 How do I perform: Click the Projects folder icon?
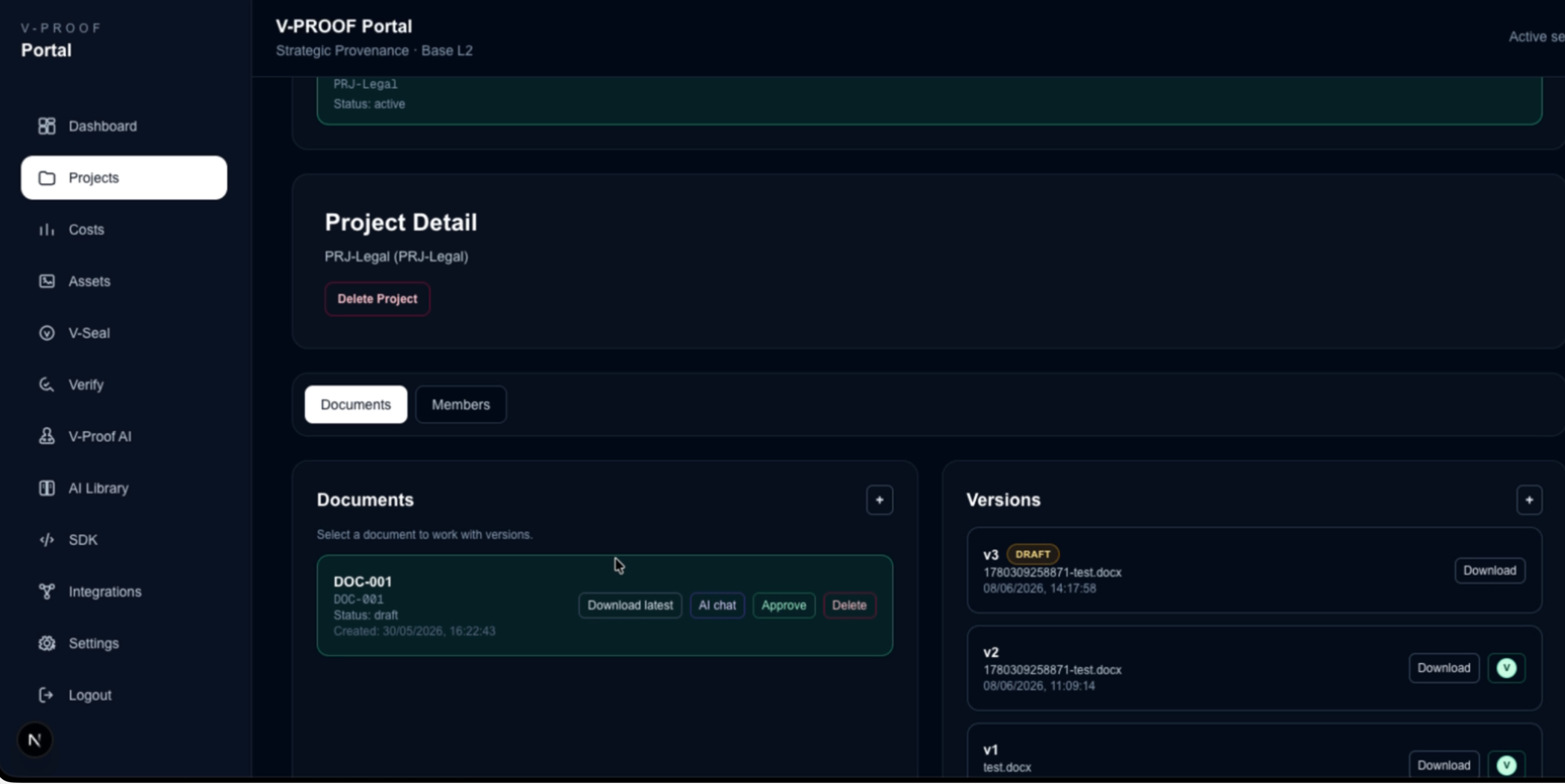47,178
